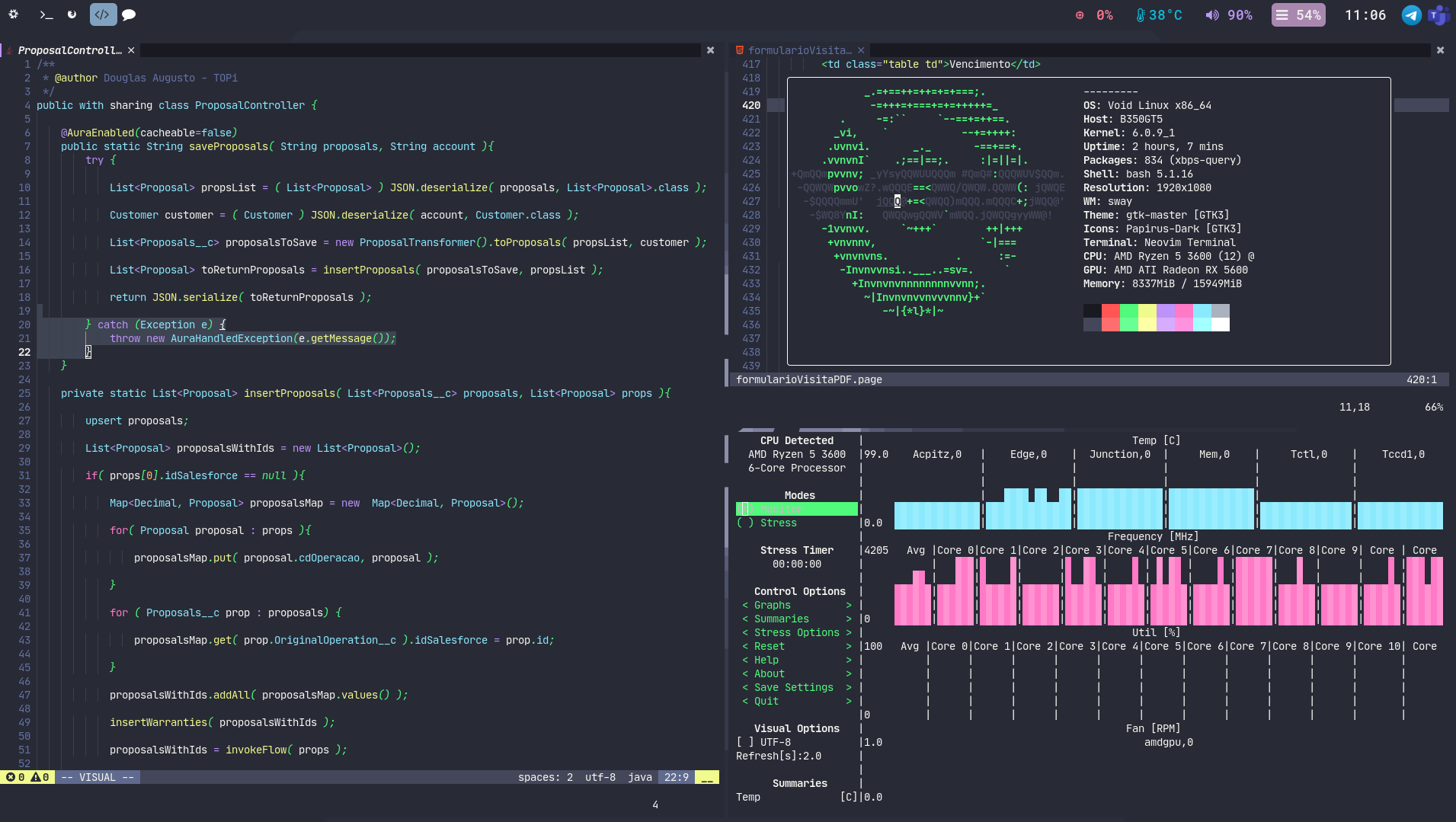This screenshot has height=822, width=1456.
Task: Open the Help control option
Action: coord(797,660)
